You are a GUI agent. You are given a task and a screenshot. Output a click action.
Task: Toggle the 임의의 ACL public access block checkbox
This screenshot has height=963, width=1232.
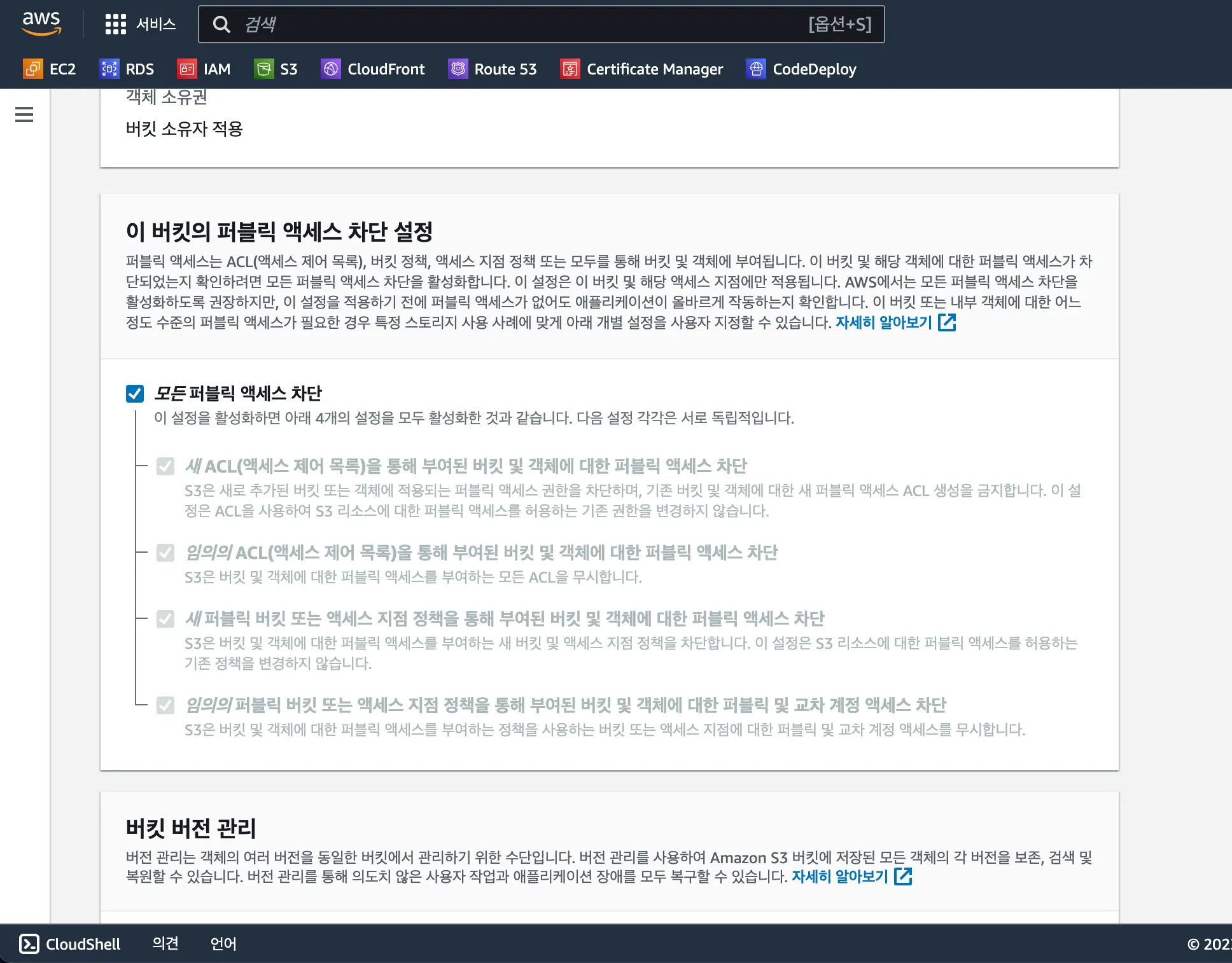click(165, 553)
